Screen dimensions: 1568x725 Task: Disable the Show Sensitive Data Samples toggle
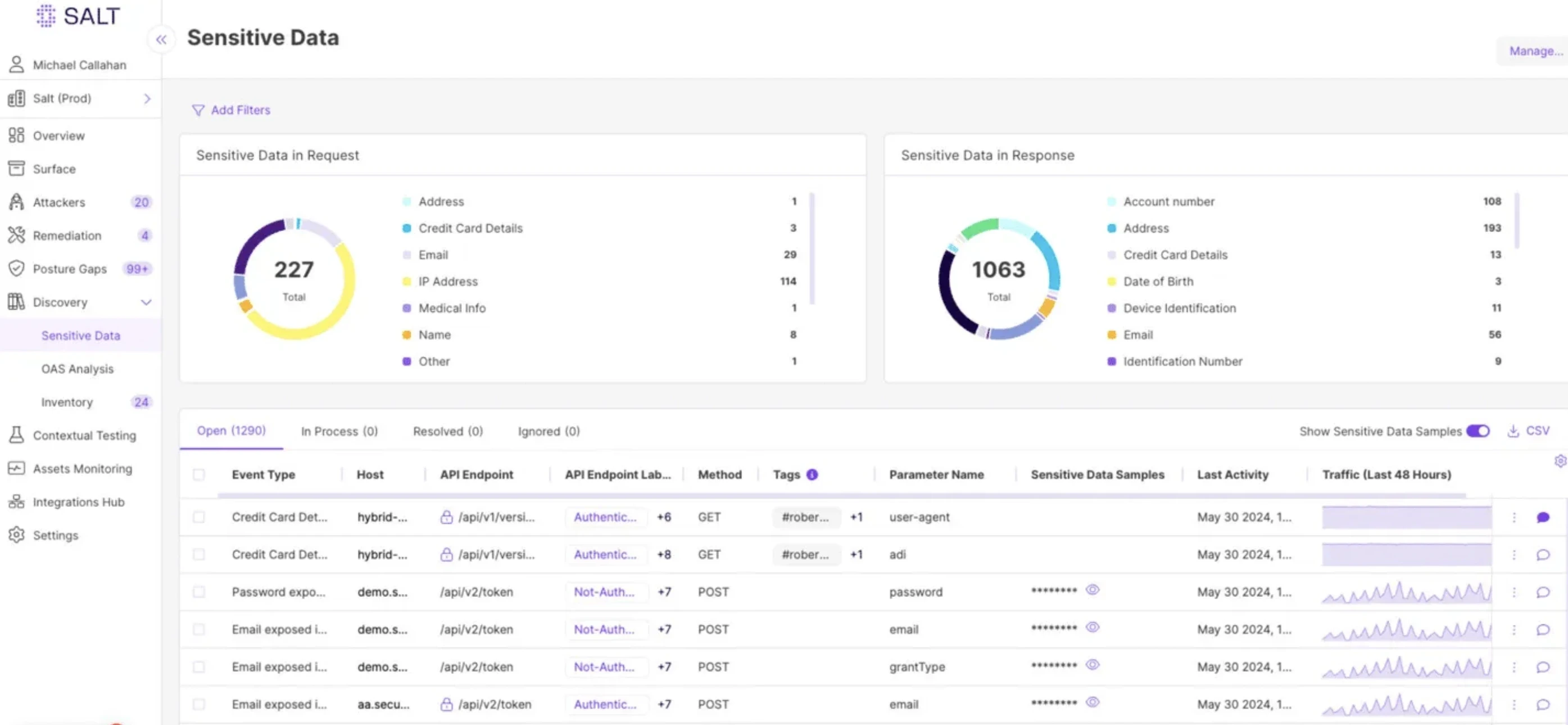pyautogui.click(x=1478, y=431)
